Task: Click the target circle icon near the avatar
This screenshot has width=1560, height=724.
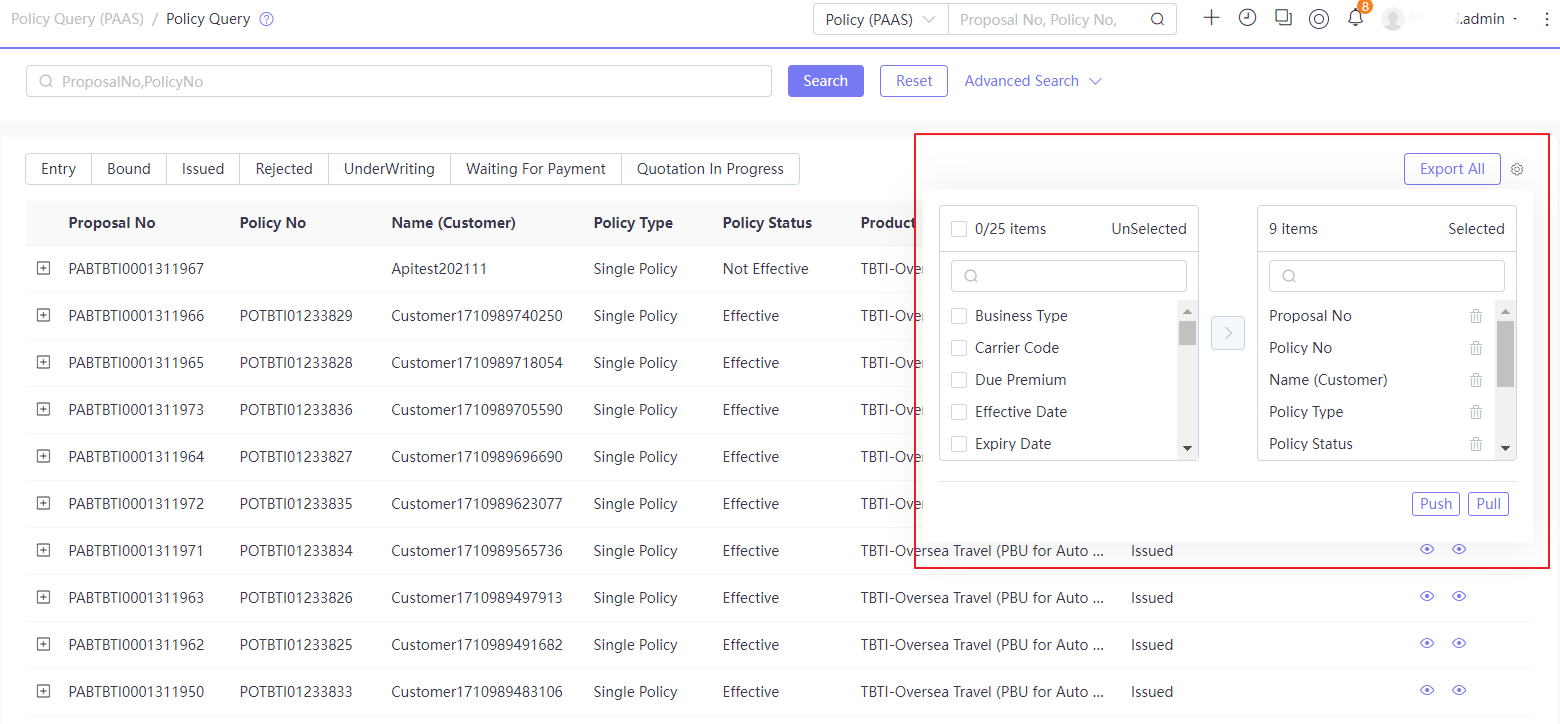Action: pos(1319,18)
